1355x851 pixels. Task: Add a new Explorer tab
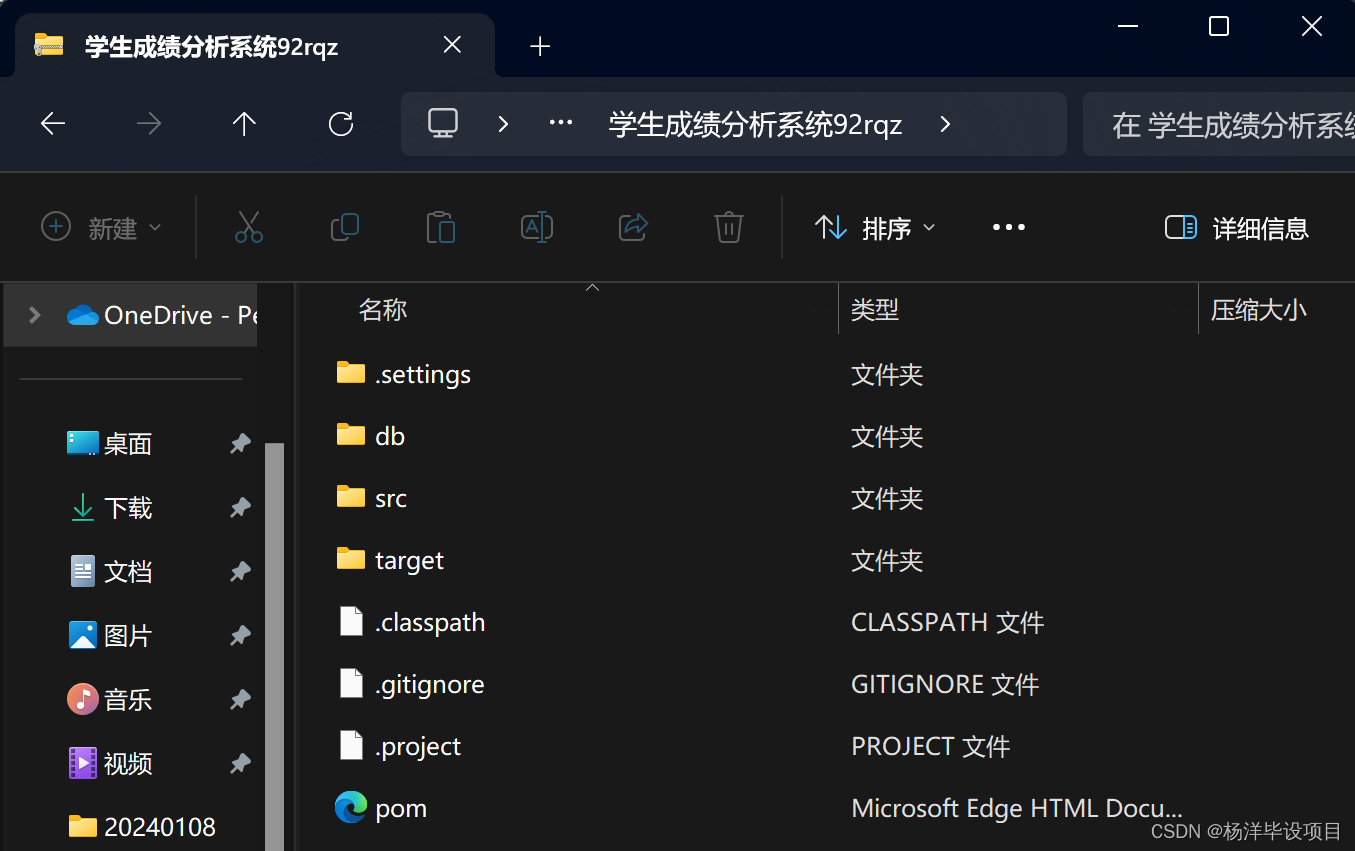point(540,46)
